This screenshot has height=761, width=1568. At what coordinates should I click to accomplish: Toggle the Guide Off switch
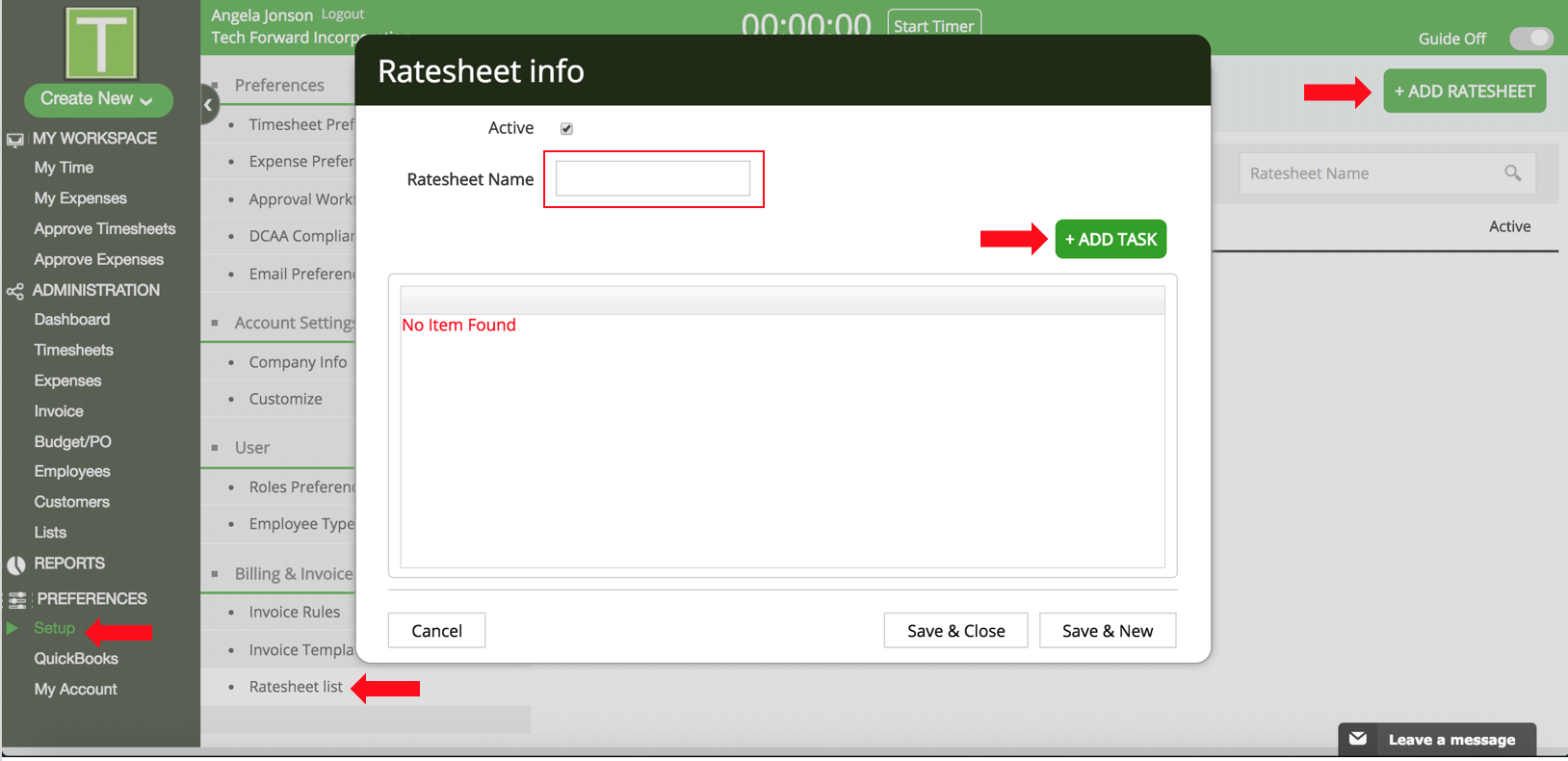1530,39
